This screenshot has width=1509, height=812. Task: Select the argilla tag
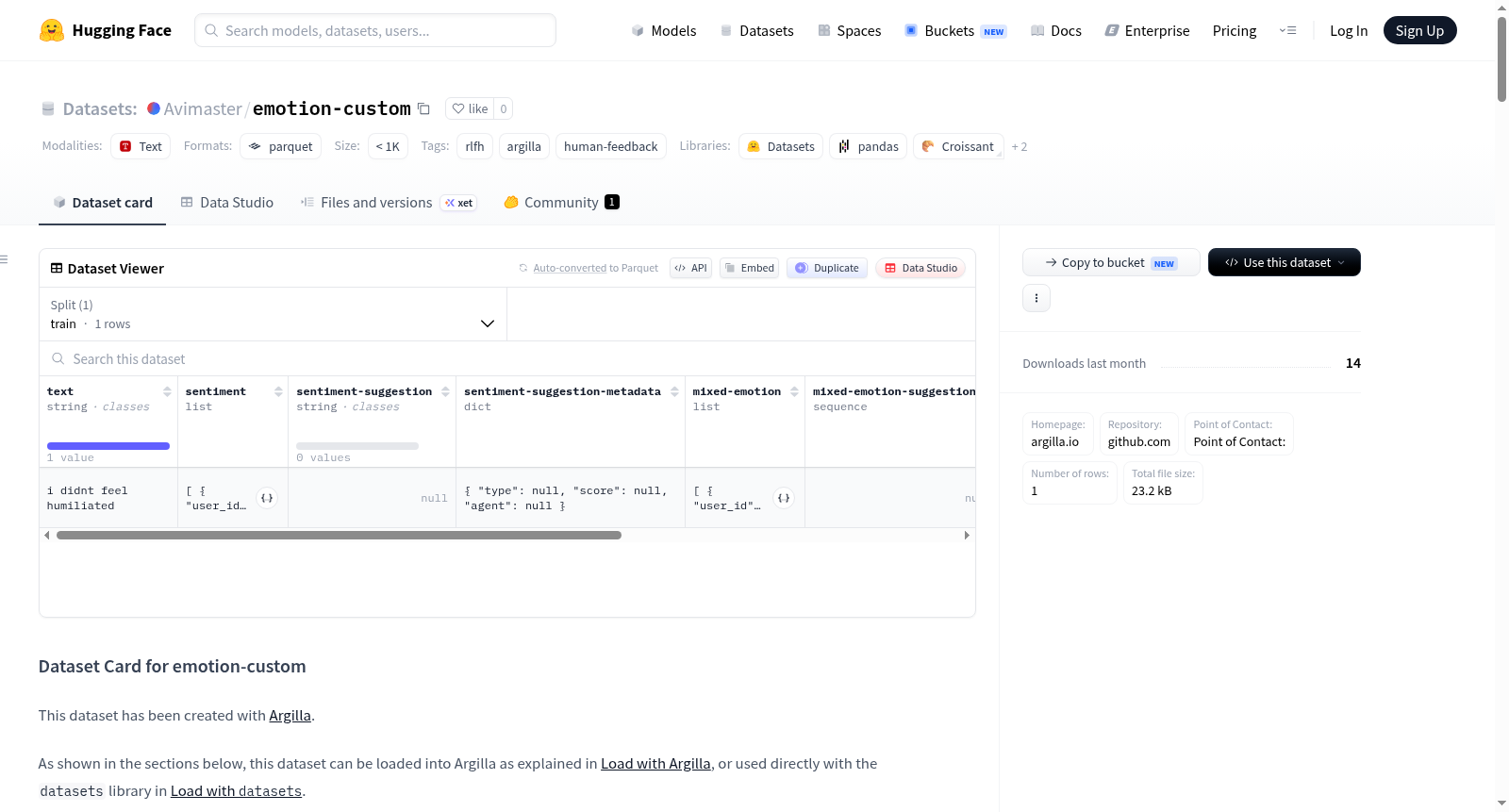pyautogui.click(x=523, y=146)
